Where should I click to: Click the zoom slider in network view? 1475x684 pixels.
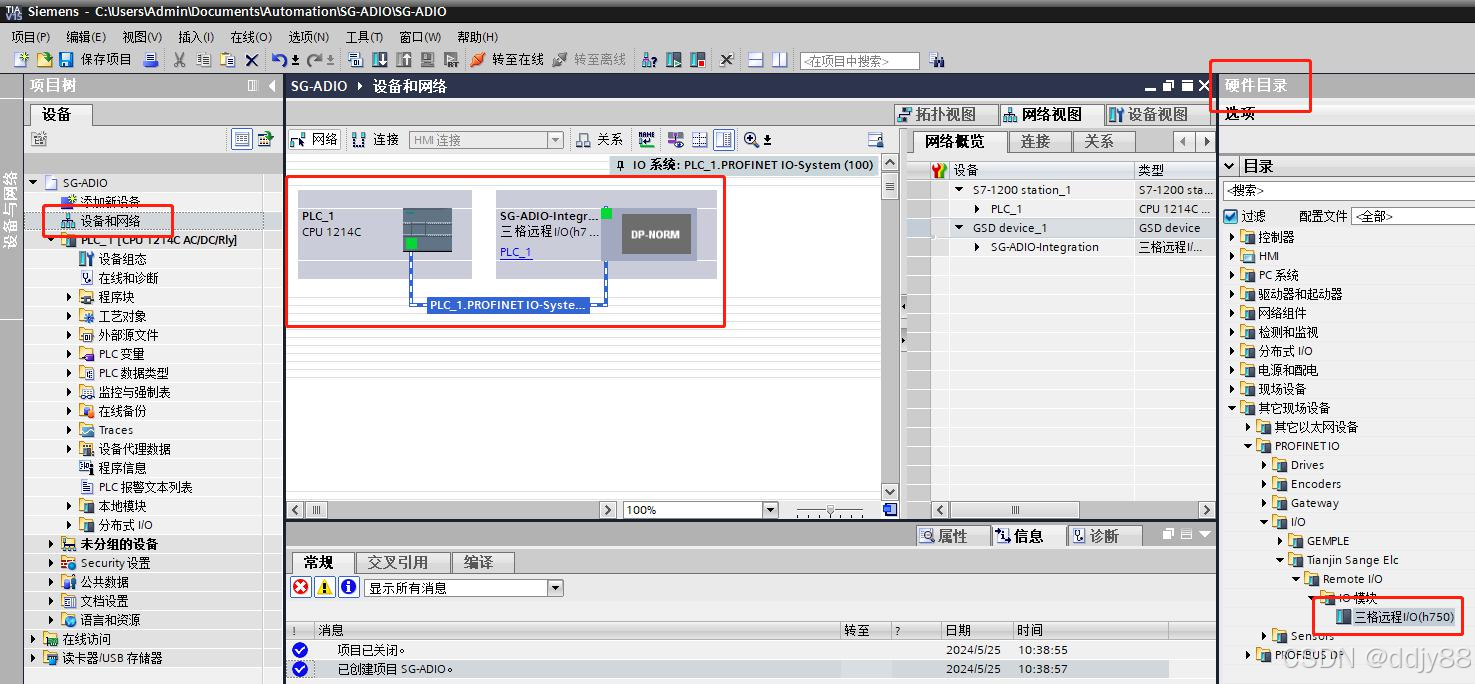pos(829,510)
